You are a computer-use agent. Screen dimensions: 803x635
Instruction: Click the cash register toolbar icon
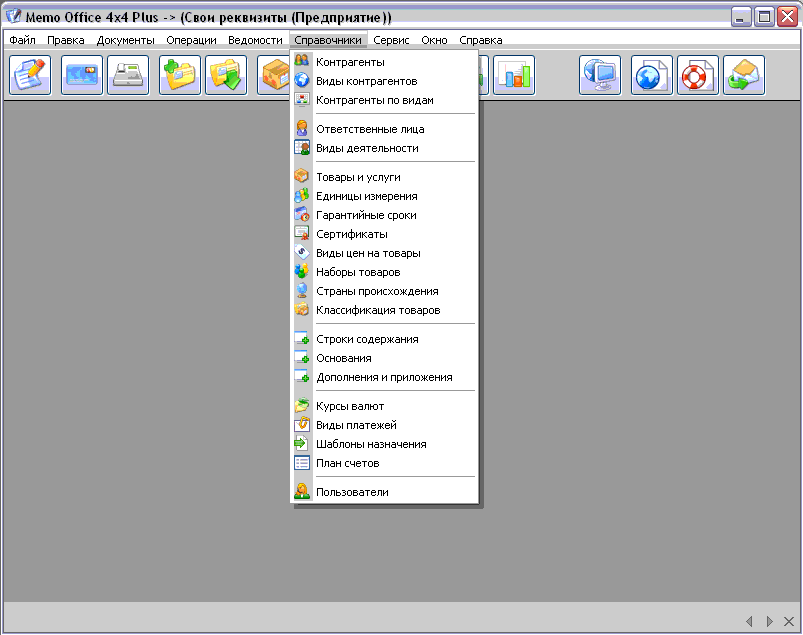click(128, 75)
